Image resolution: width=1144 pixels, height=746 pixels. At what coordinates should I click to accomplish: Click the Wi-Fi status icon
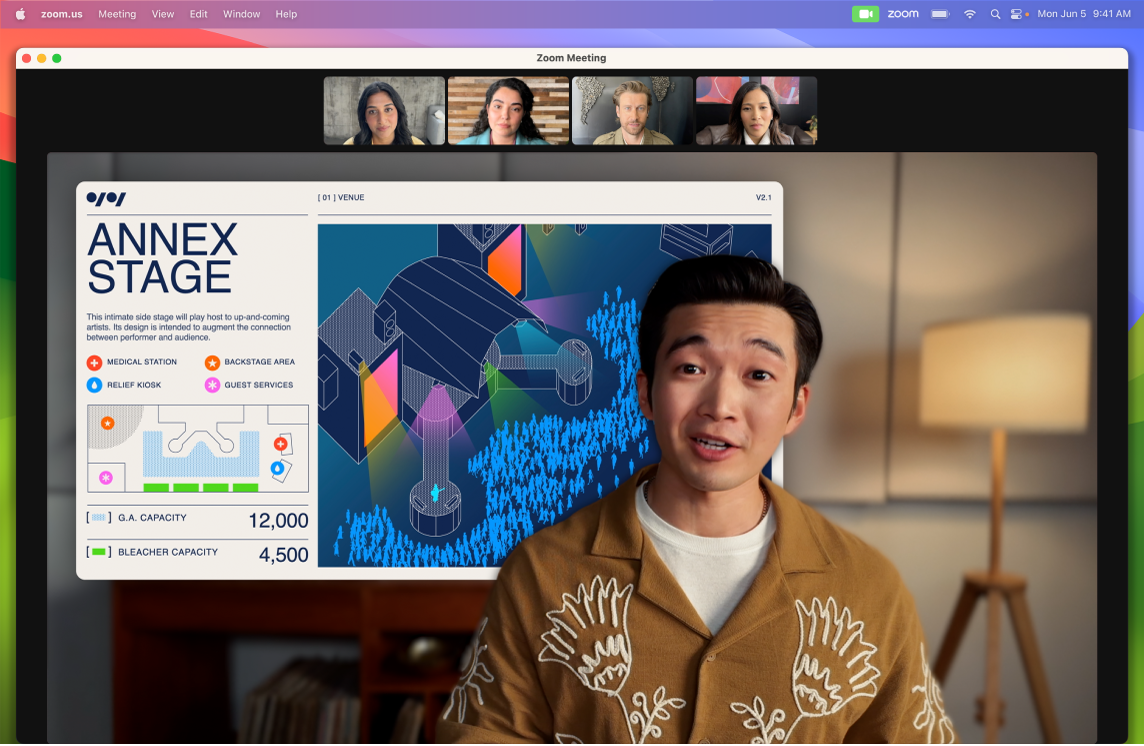(968, 13)
